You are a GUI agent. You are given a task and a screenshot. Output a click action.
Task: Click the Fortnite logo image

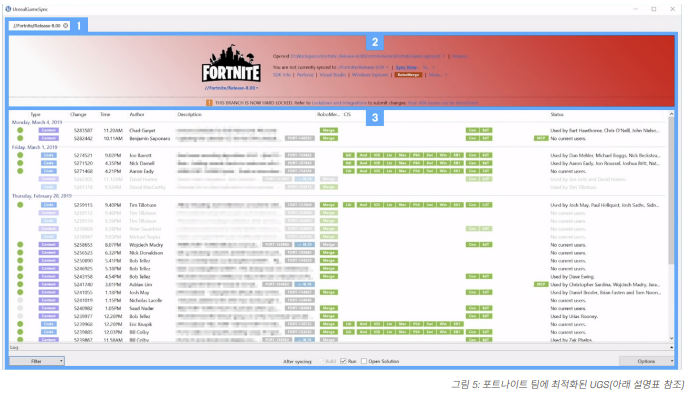click(x=231, y=63)
